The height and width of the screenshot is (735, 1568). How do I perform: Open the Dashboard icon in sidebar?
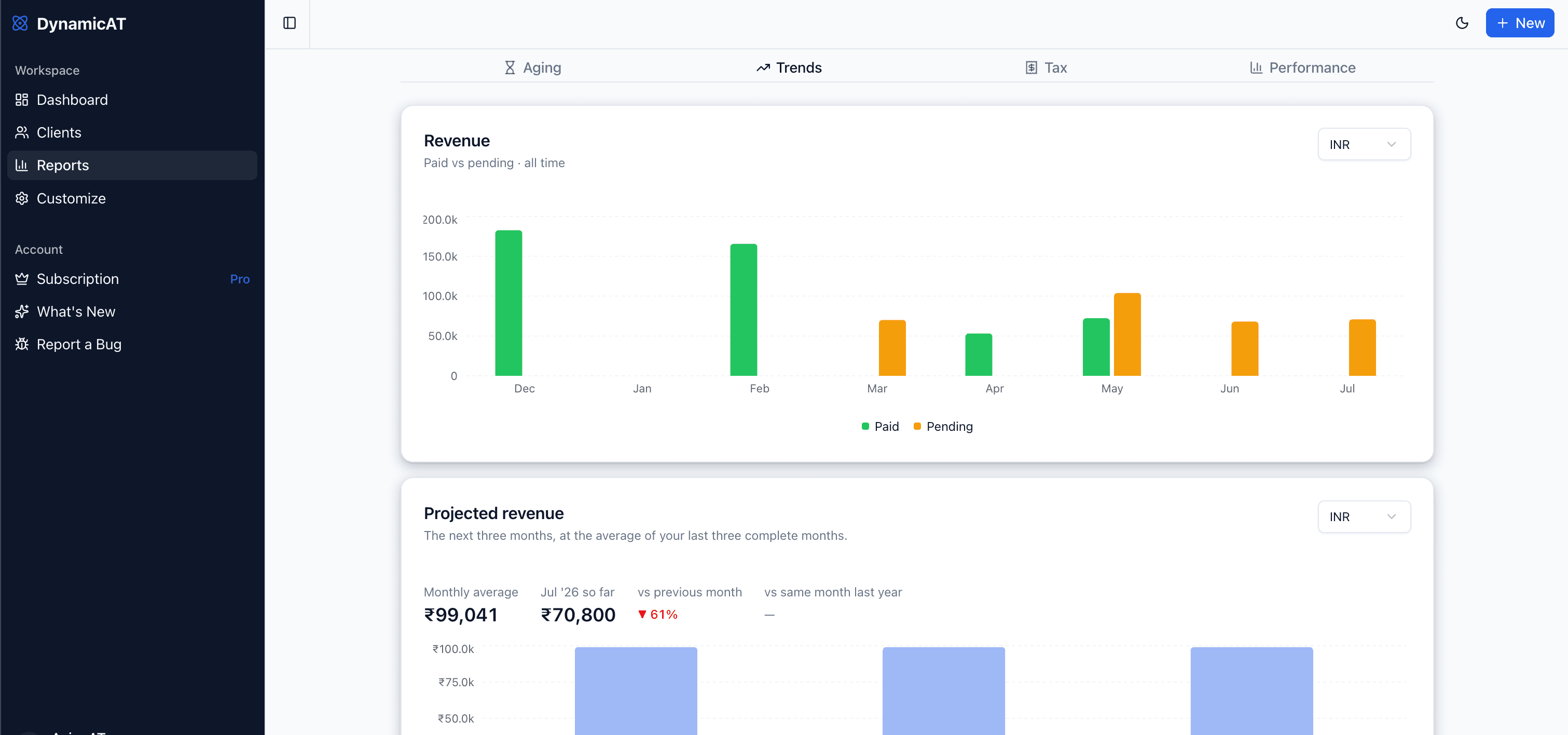click(x=22, y=99)
